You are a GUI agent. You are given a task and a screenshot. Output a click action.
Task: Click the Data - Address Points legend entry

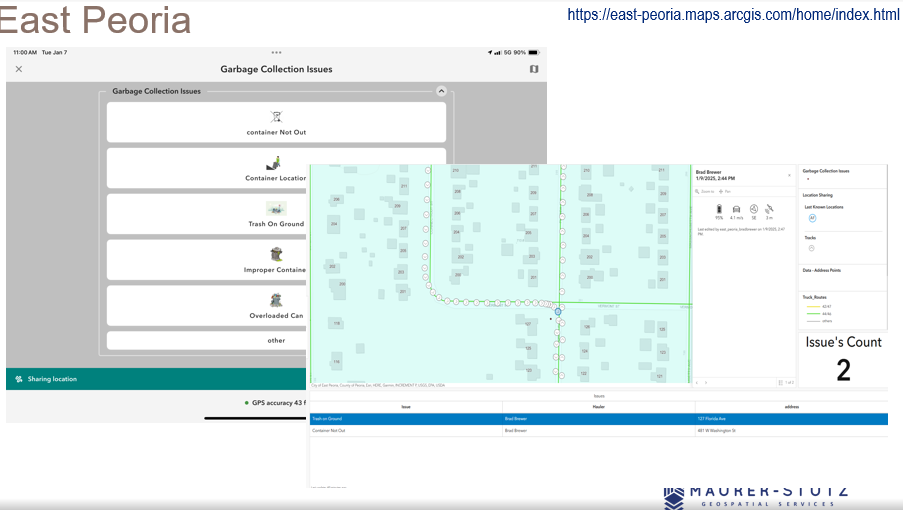pyautogui.click(x=822, y=270)
